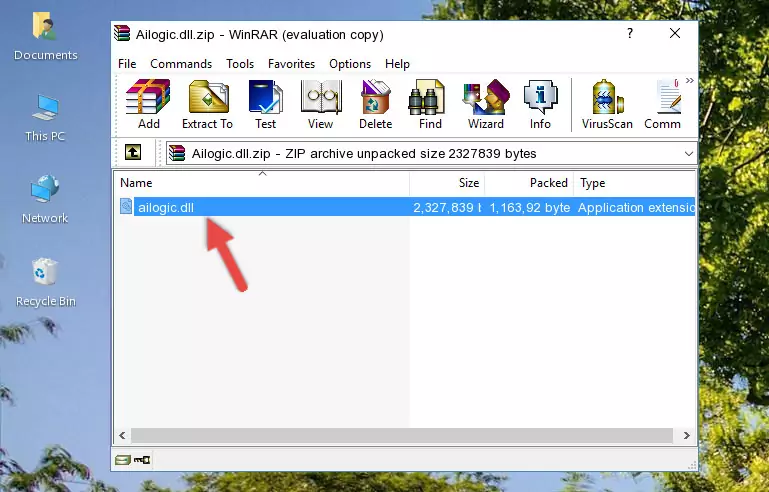
Task: Select the Network desktop icon
Action: pos(45,199)
